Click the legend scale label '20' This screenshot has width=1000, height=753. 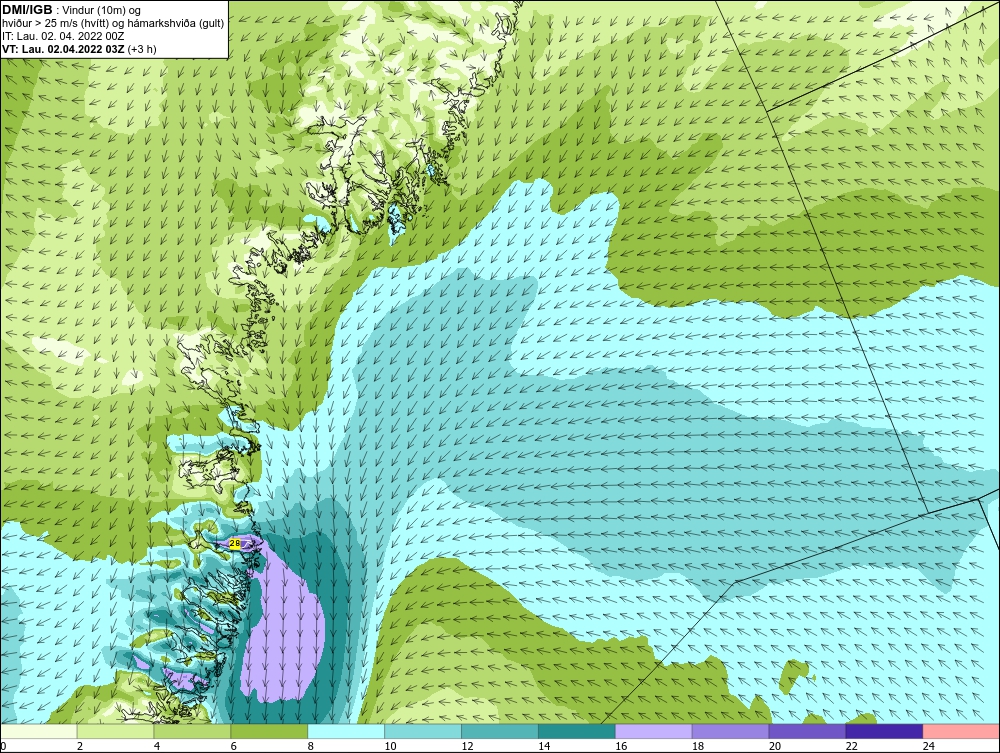pyautogui.click(x=775, y=746)
